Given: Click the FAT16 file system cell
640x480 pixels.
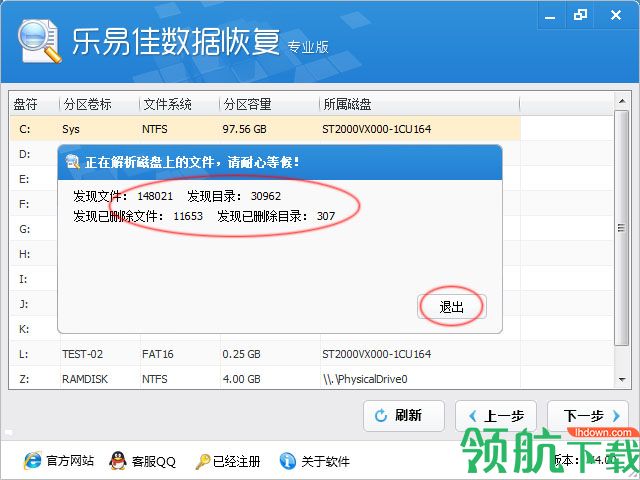Looking at the screenshot, I should 158,354.
